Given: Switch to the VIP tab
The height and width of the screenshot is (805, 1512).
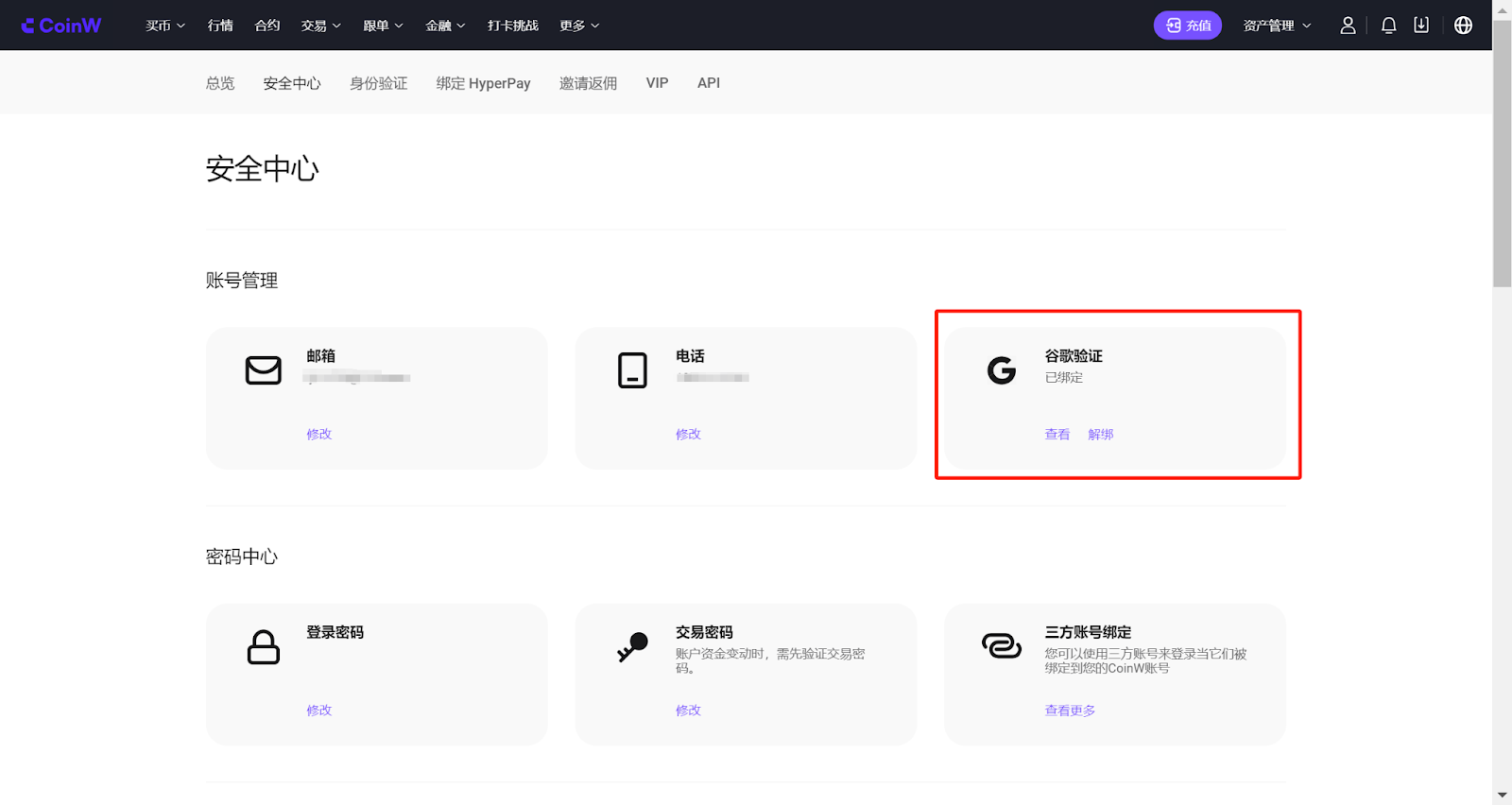Looking at the screenshot, I should coord(658,83).
